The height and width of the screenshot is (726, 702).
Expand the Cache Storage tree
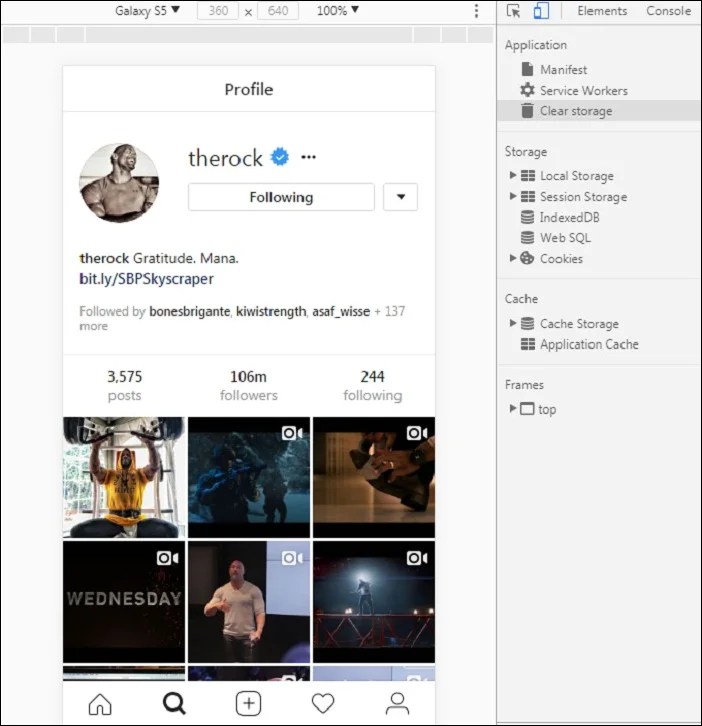[x=513, y=323]
